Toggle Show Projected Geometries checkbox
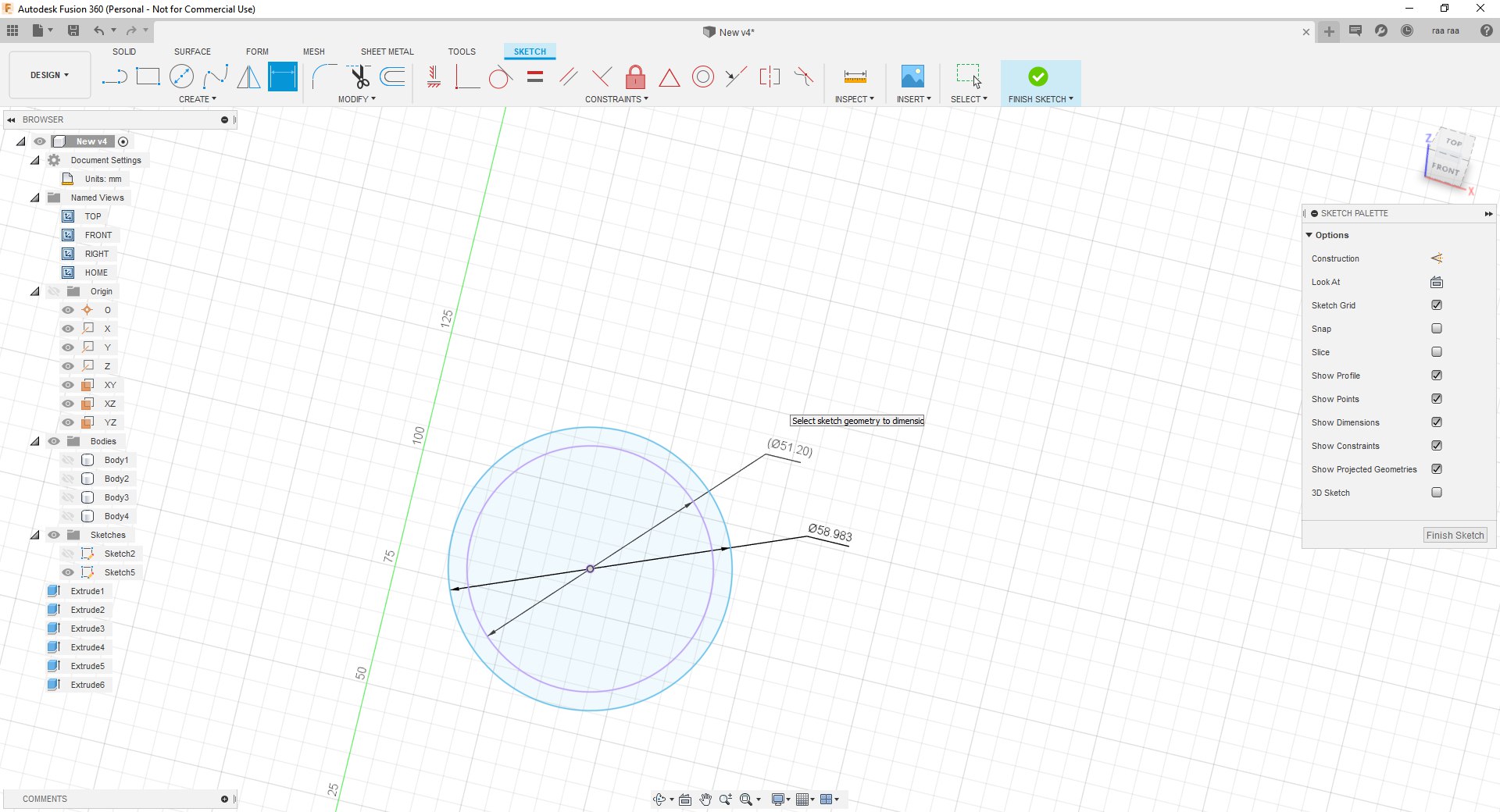1500x812 pixels. coord(1436,469)
